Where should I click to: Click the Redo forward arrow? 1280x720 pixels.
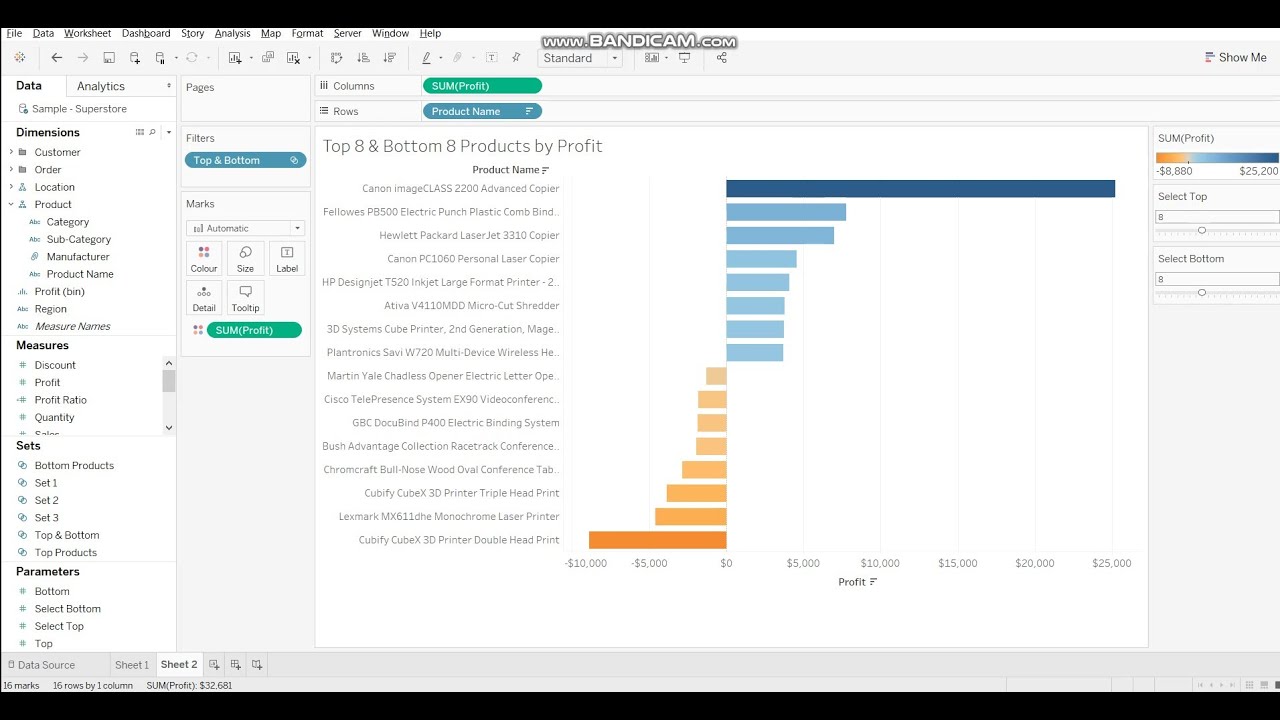(83, 58)
